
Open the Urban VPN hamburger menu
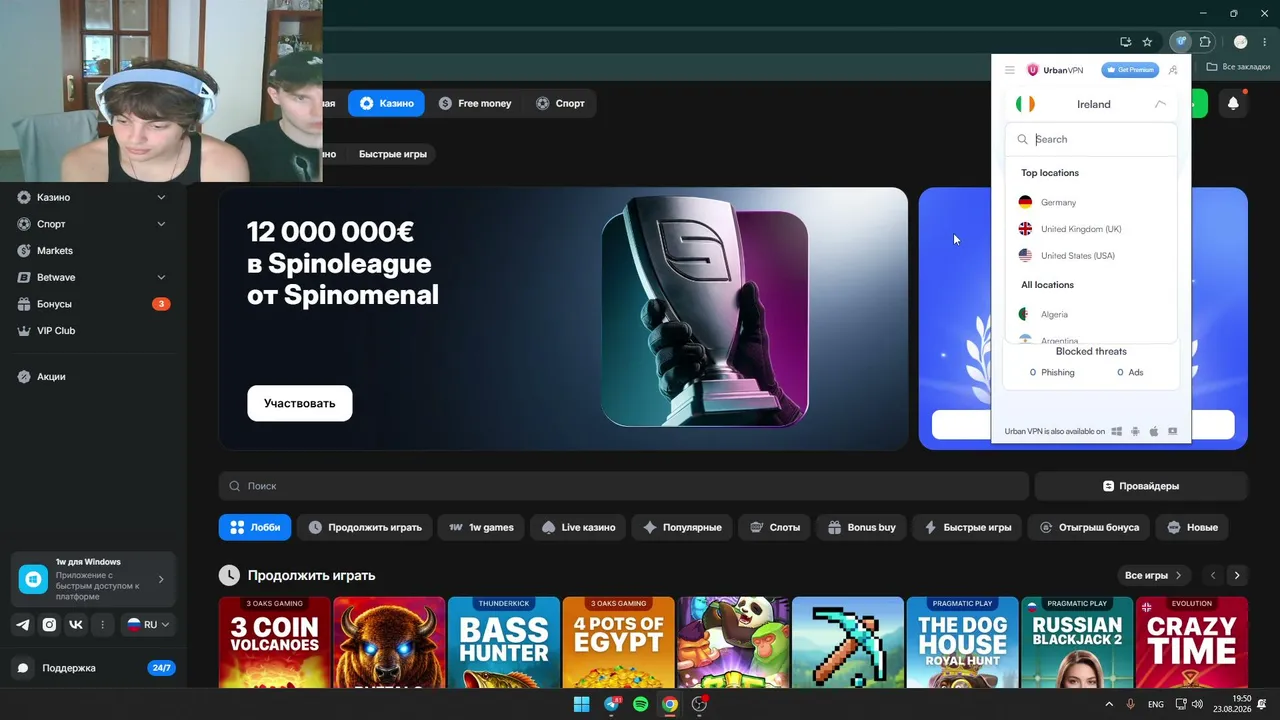coord(1010,70)
